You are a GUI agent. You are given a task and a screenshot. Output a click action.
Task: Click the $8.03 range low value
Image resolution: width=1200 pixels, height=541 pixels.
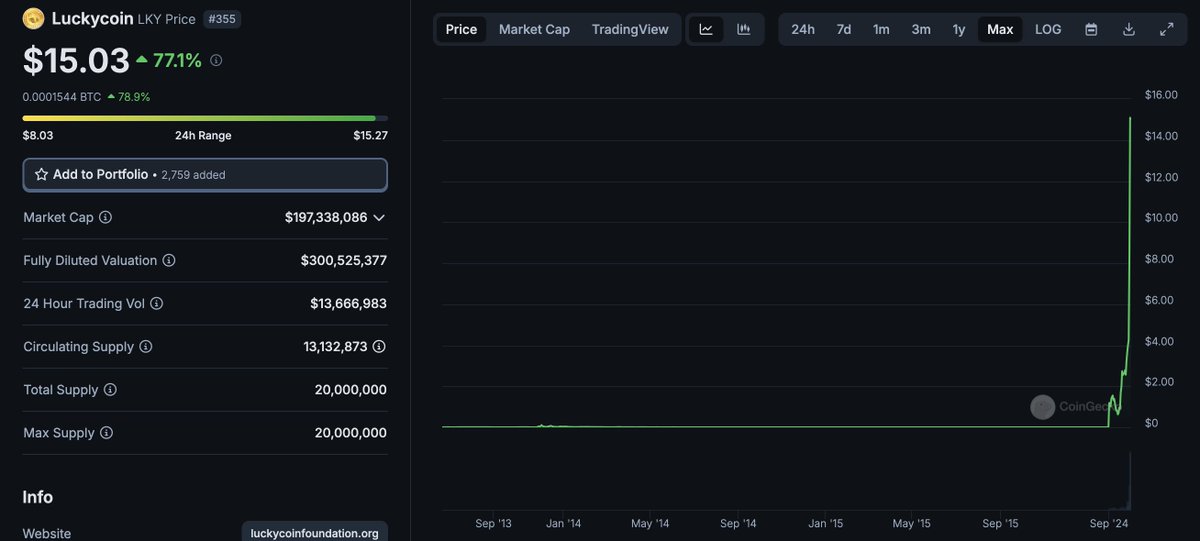pyautogui.click(x=38, y=135)
